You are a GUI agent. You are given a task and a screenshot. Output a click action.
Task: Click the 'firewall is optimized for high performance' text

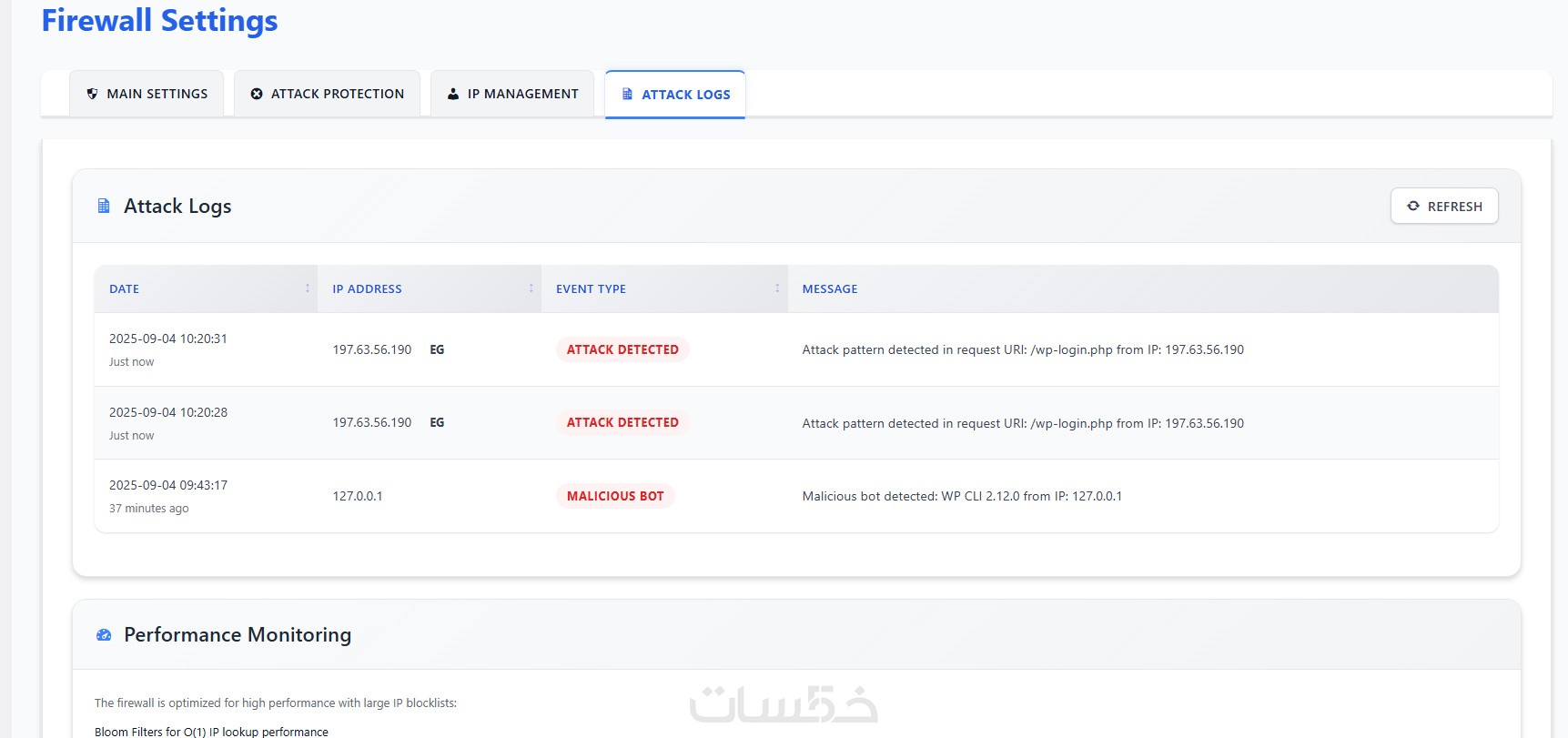click(276, 703)
